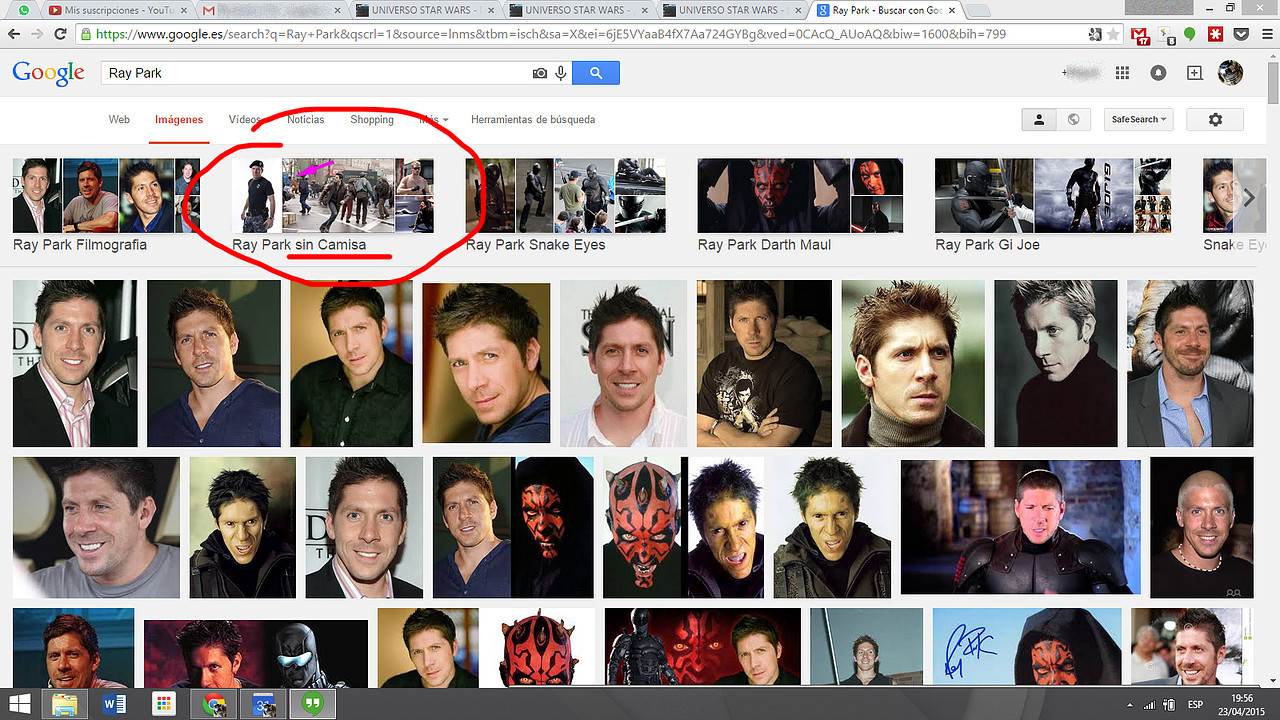Open the Chrome App Launcher on the taskbar
The width and height of the screenshot is (1280, 720).
pos(164,704)
